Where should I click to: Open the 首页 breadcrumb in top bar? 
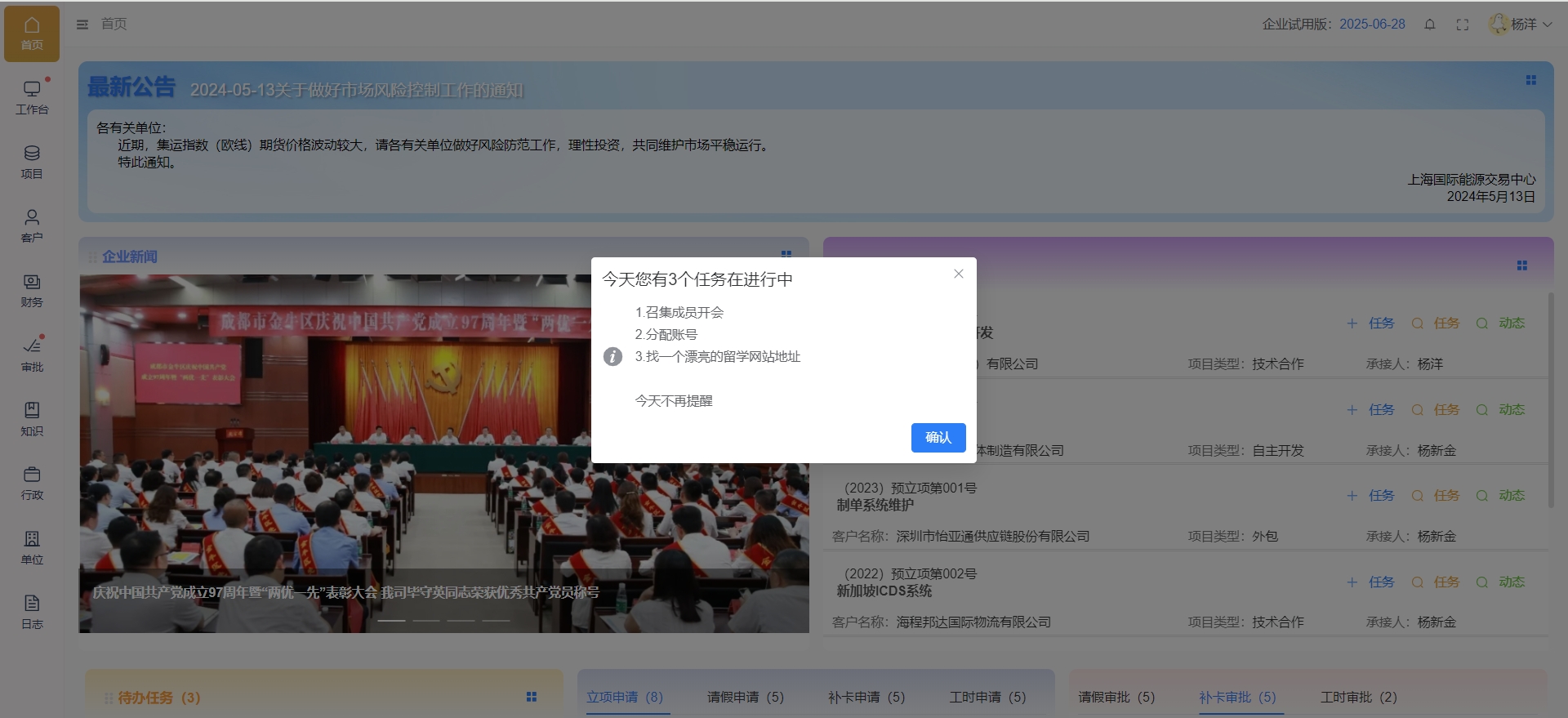(114, 25)
